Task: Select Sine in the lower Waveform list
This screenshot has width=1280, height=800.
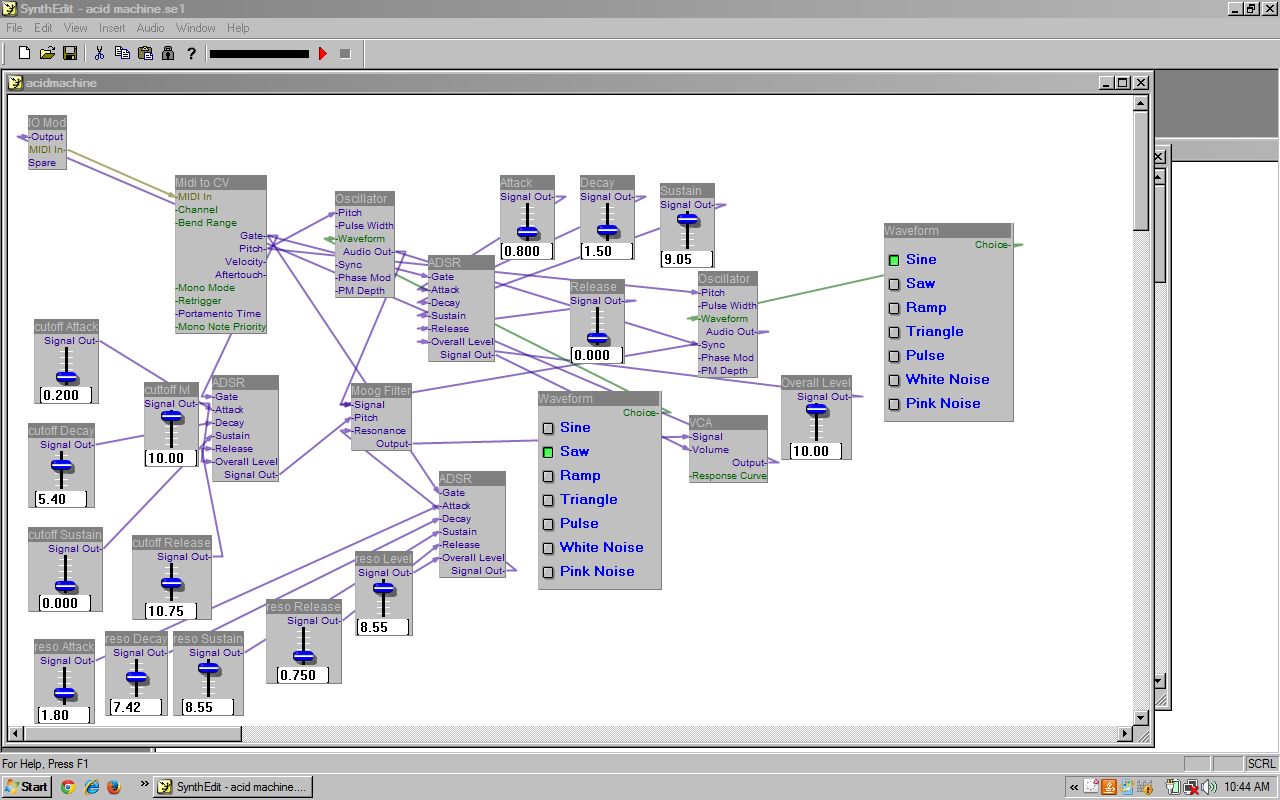Action: tap(566, 428)
